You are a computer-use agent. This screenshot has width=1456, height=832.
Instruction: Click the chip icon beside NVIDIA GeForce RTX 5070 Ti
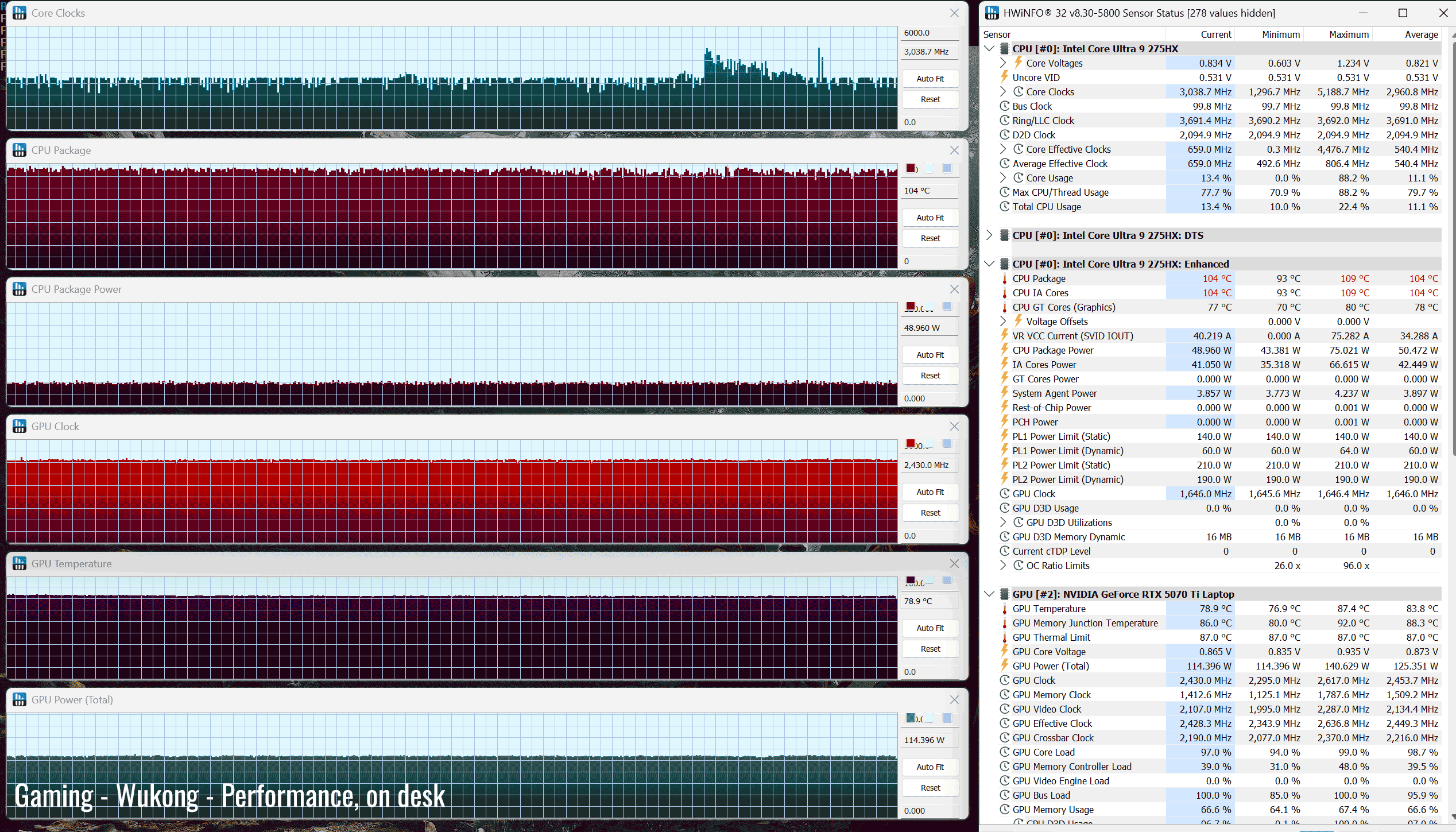tap(1005, 594)
